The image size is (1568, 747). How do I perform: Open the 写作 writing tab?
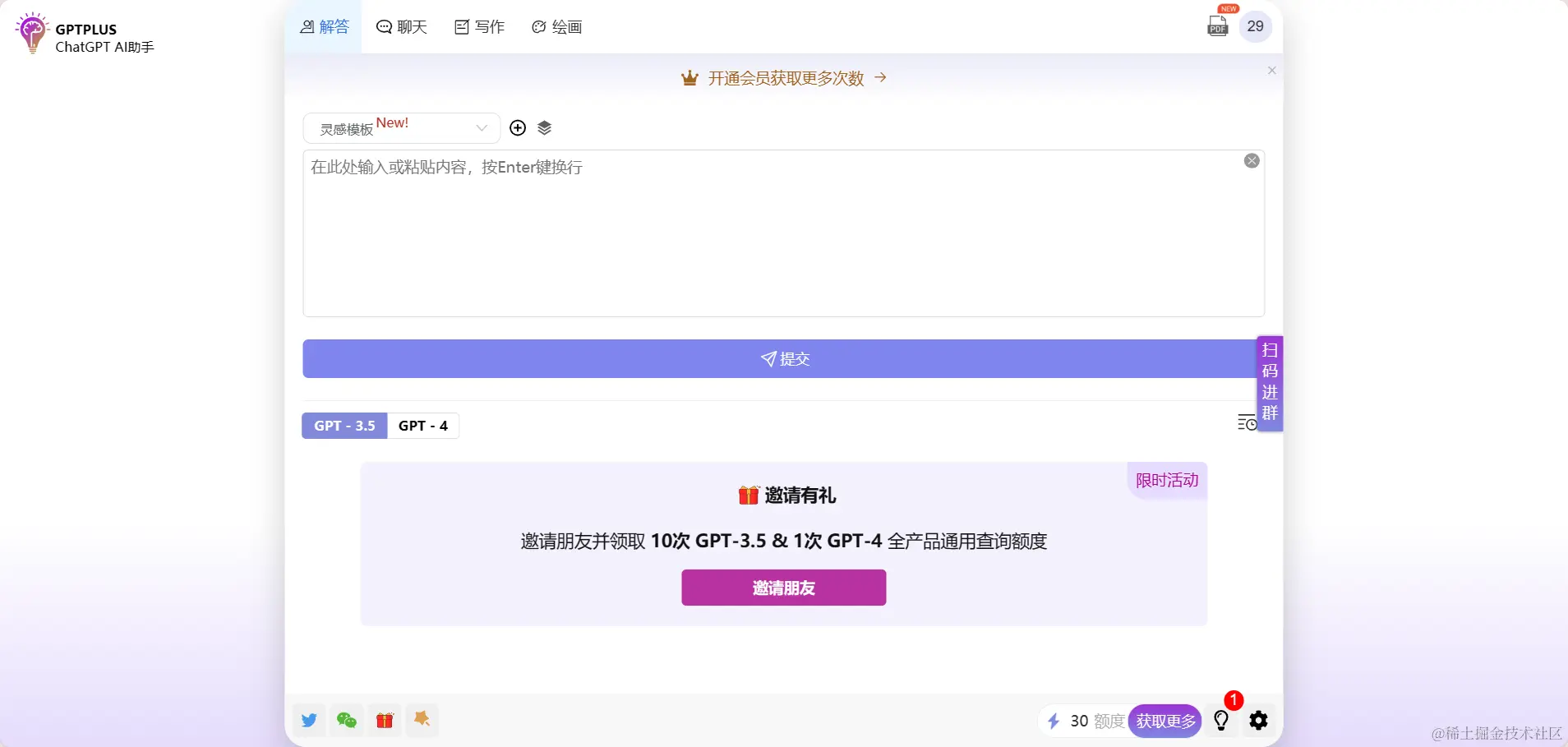pos(480,27)
